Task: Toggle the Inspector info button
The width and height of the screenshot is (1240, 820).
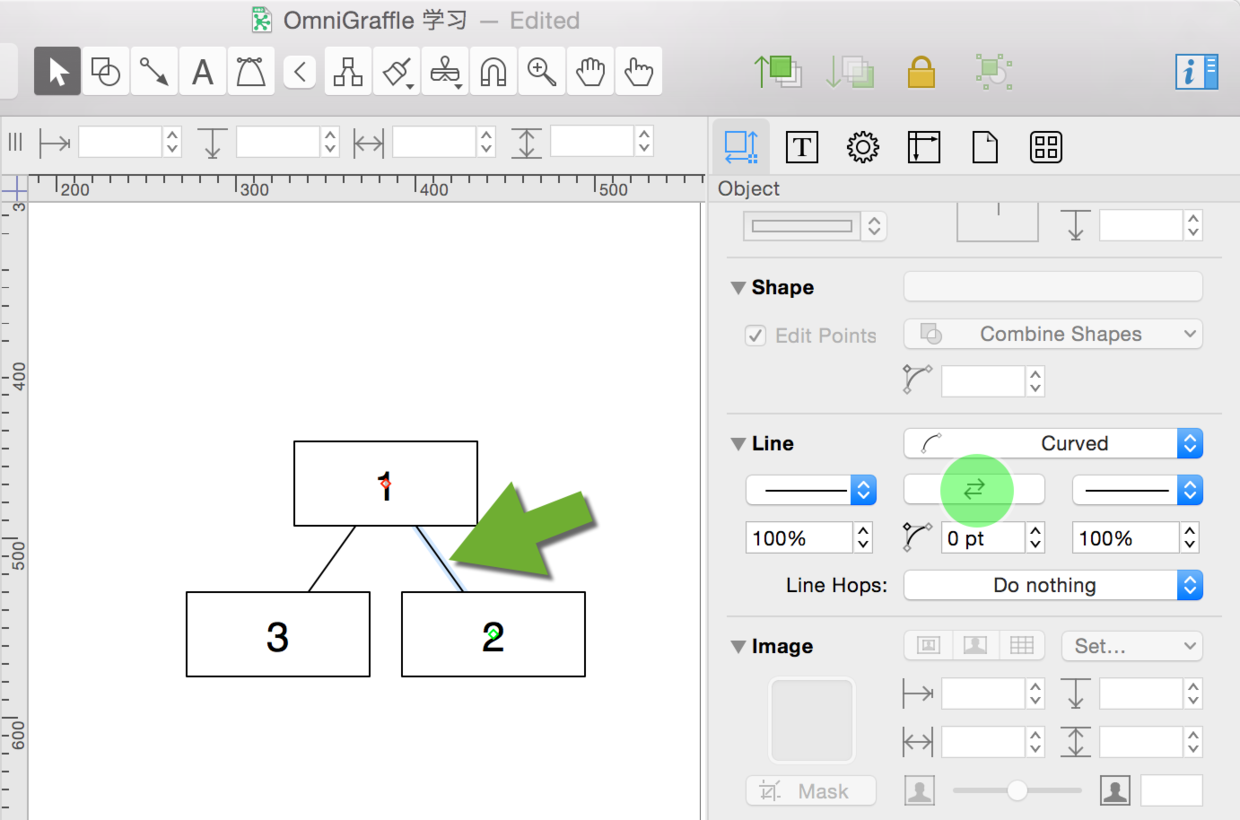Action: [x=1197, y=71]
